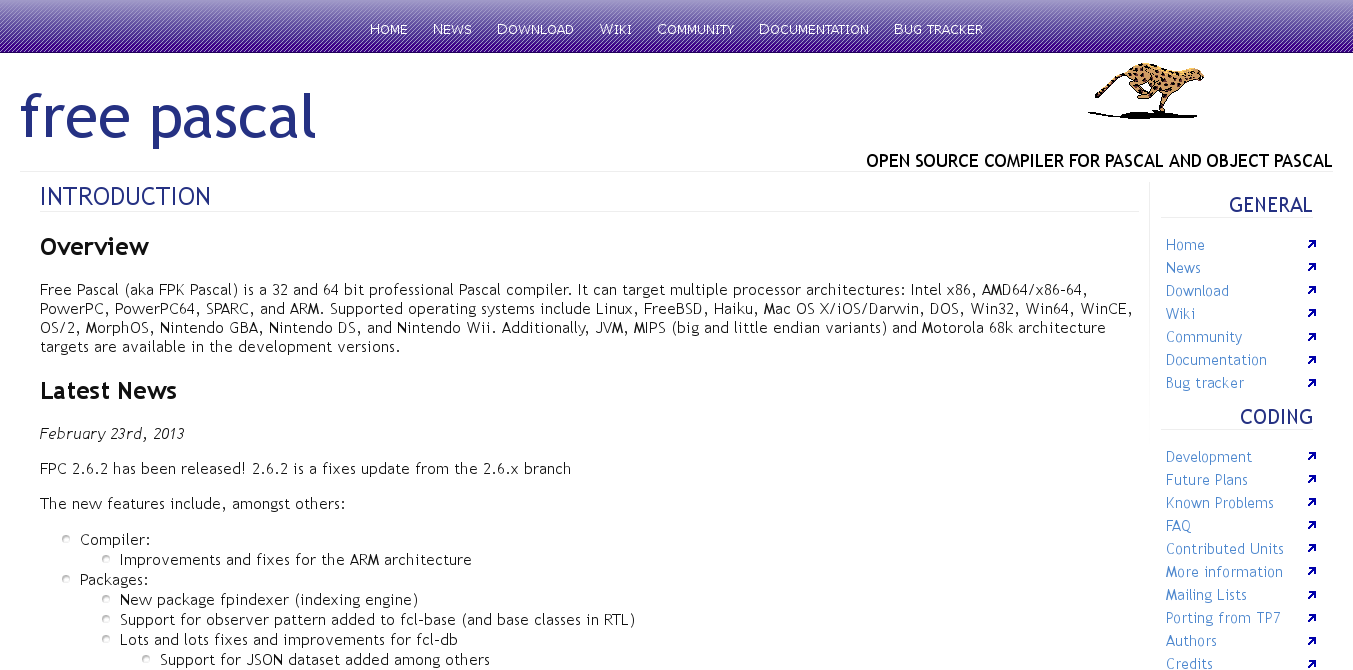
Task: Go to the sidebar Documentation link
Action: [x=1216, y=360]
